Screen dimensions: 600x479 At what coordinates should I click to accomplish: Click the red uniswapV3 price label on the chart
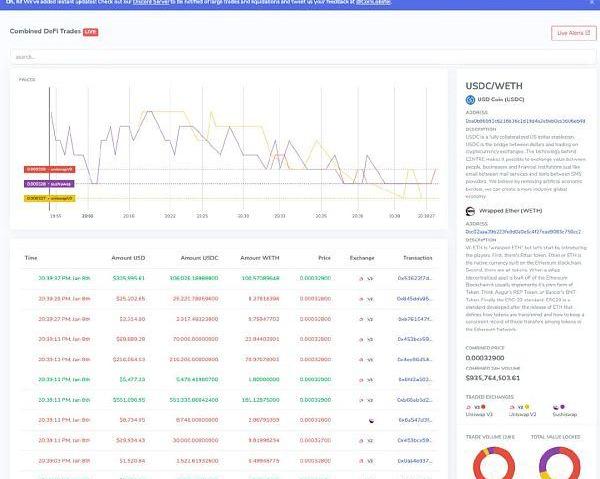50,169
